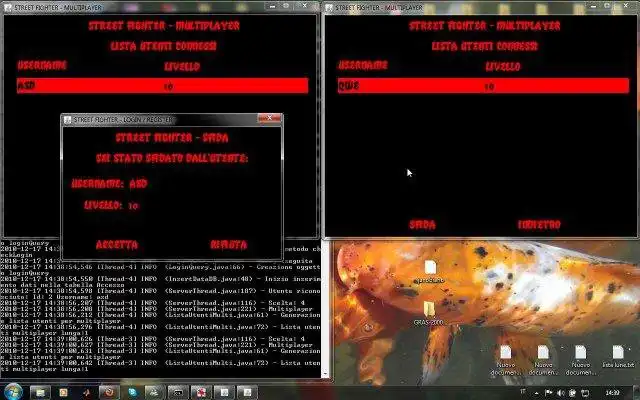The width and height of the screenshot is (640, 400).
Task: Open the Windows Start menu
Action: pos(13,392)
